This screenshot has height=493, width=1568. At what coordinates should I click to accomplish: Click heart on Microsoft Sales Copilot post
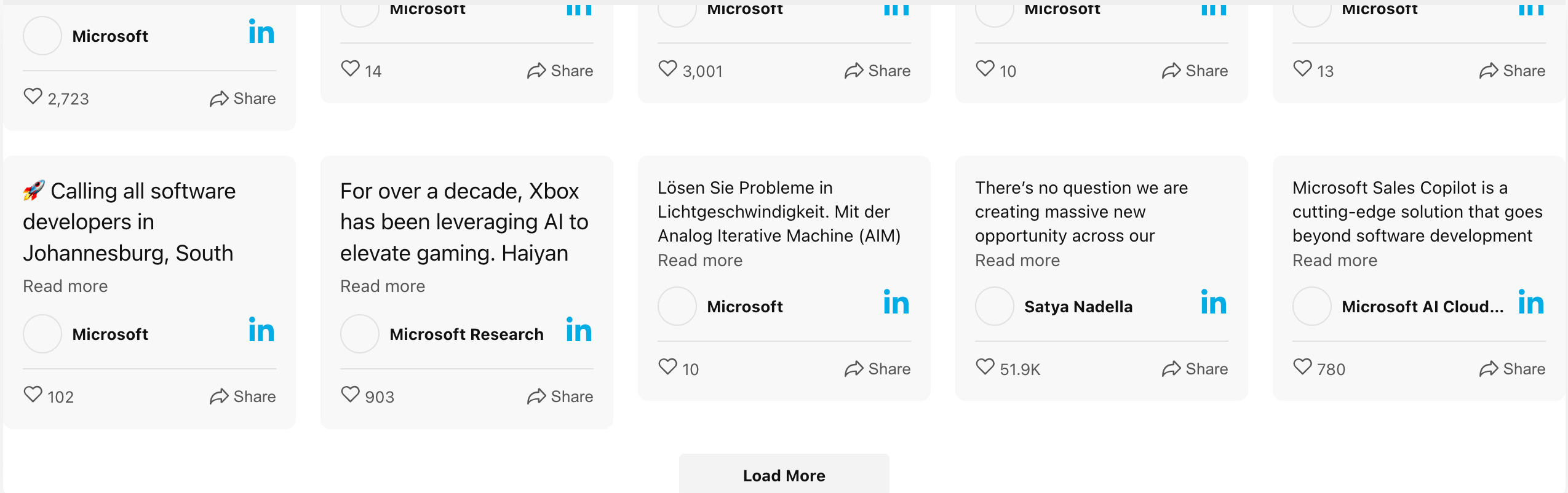pyautogui.click(x=1302, y=367)
